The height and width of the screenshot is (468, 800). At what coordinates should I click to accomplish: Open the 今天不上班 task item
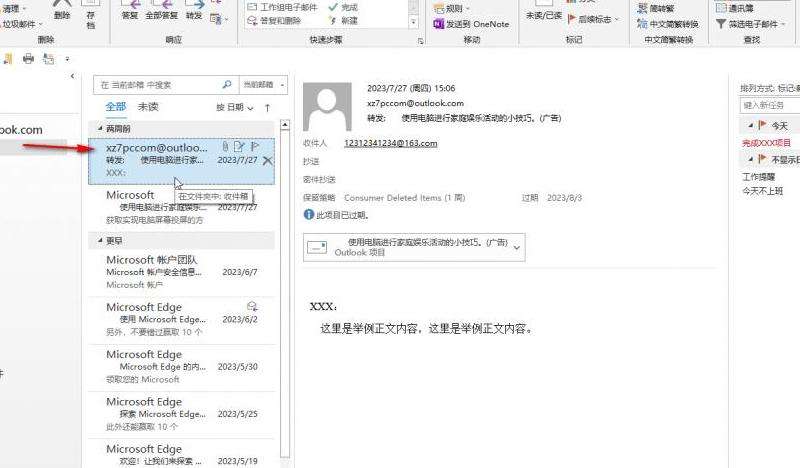coord(763,191)
